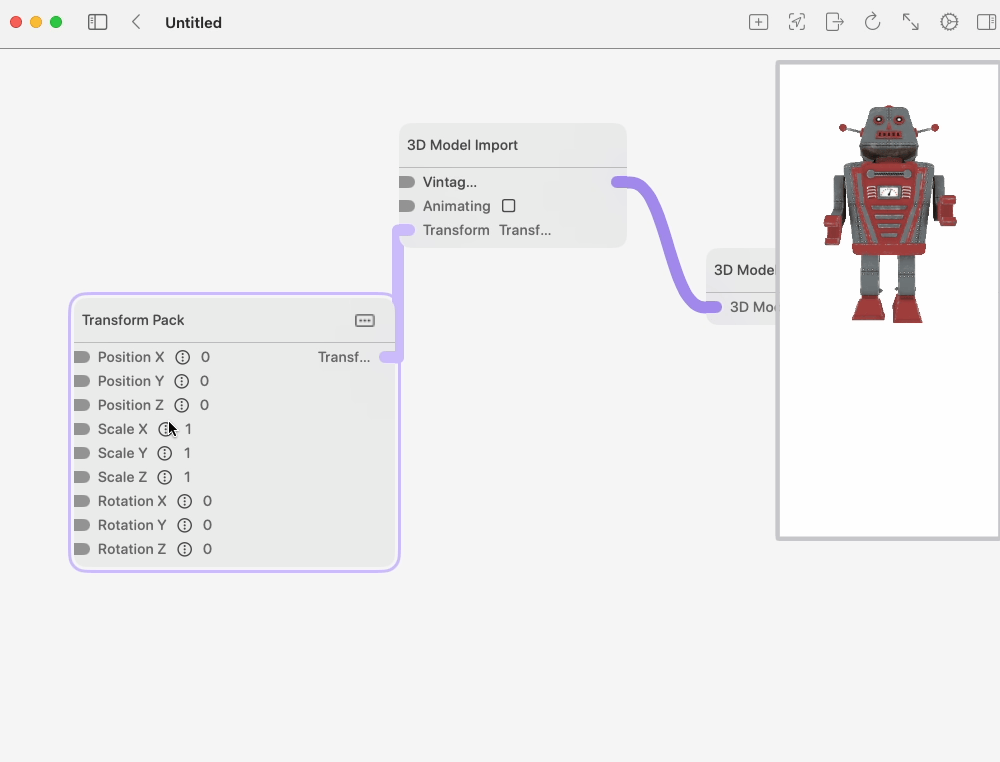Go back using the chevron arrow
Viewport: 1000px width, 762px height.
[136, 22]
